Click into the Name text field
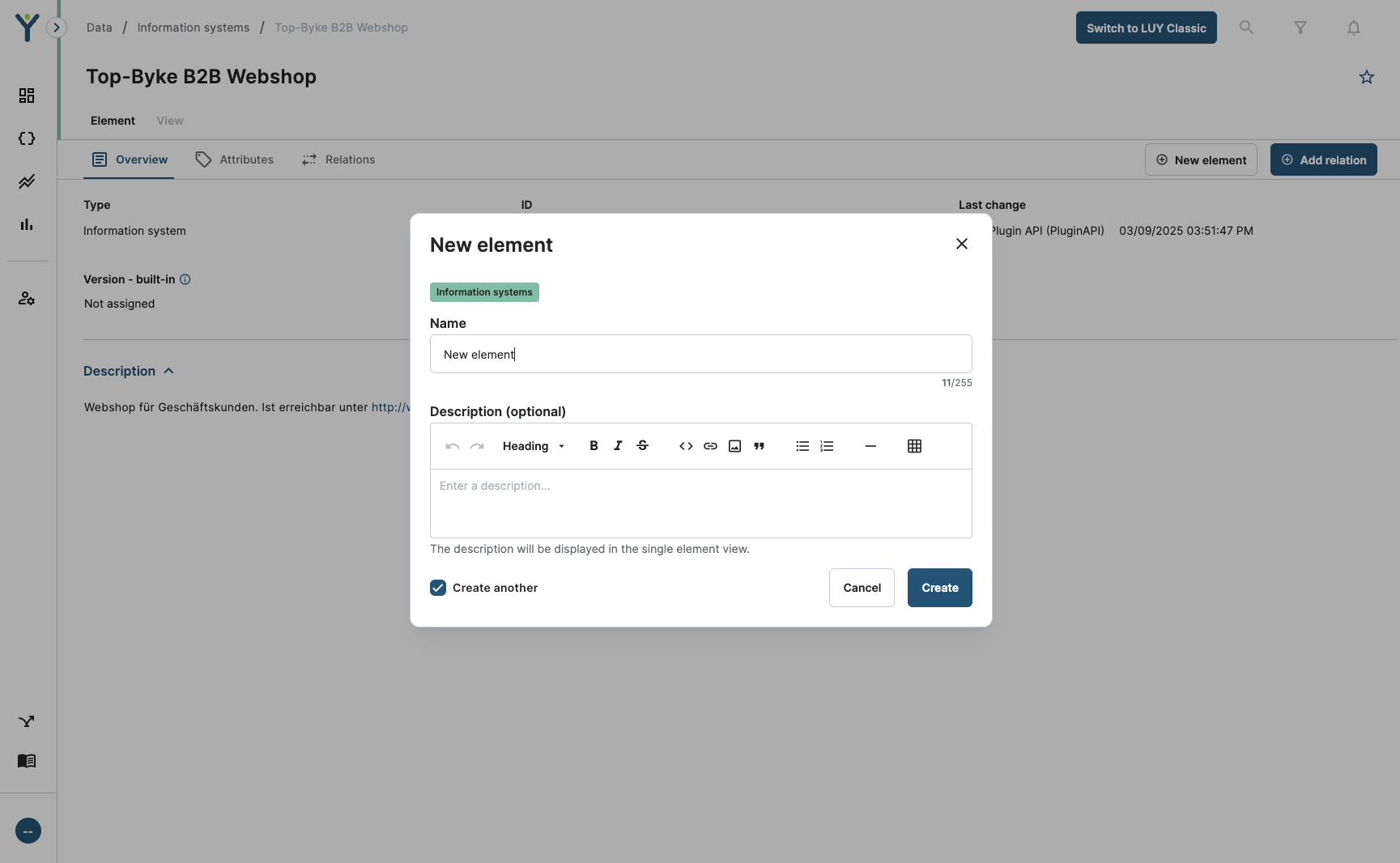Screen dimensions: 1400x863 tap(700, 354)
